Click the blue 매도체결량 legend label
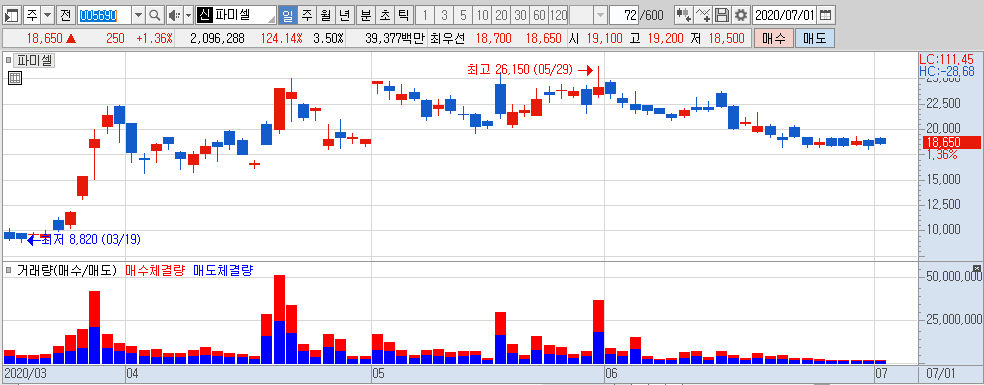This screenshot has height=385, width=984. click(x=223, y=271)
